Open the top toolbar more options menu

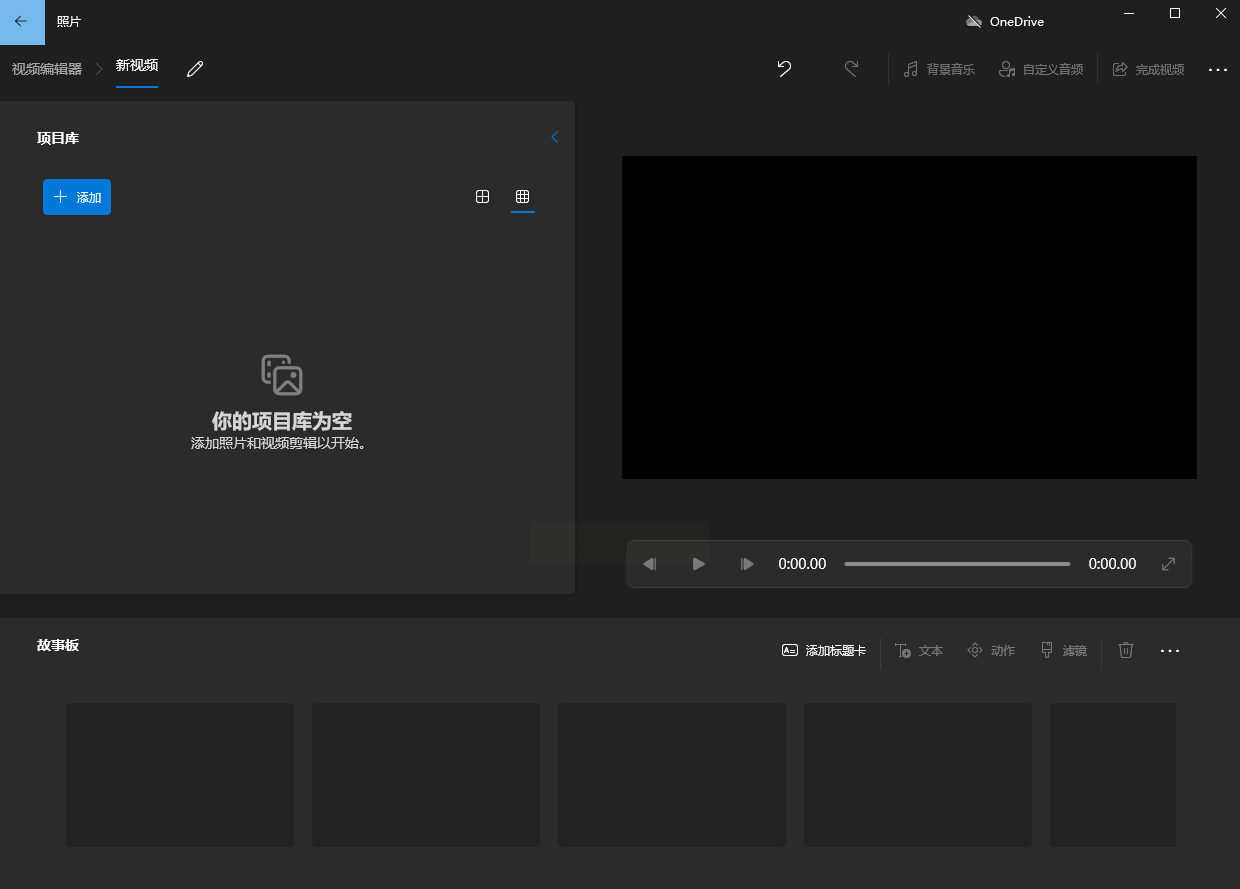pos(1217,69)
